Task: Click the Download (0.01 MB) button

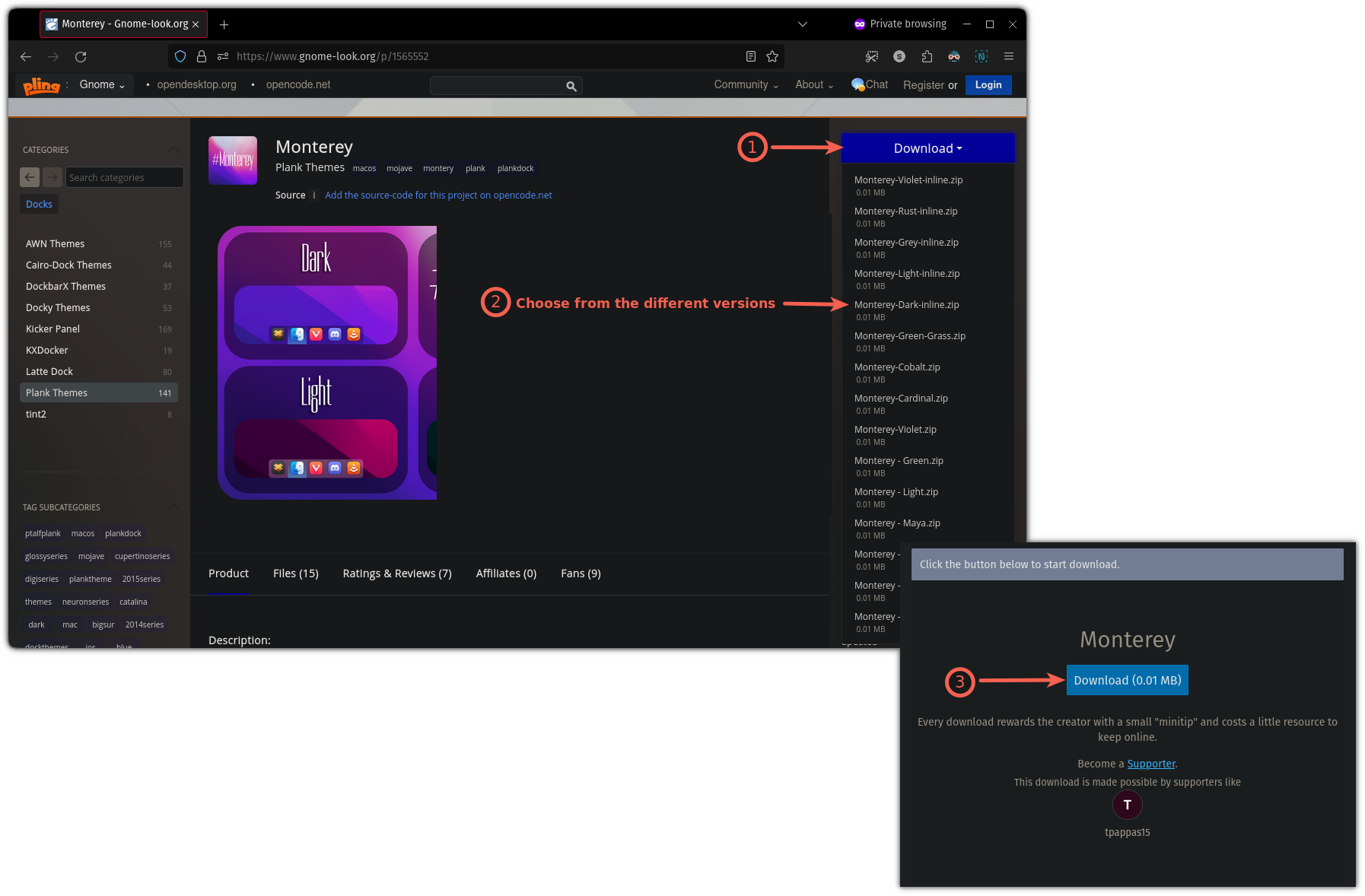Action: click(x=1127, y=680)
